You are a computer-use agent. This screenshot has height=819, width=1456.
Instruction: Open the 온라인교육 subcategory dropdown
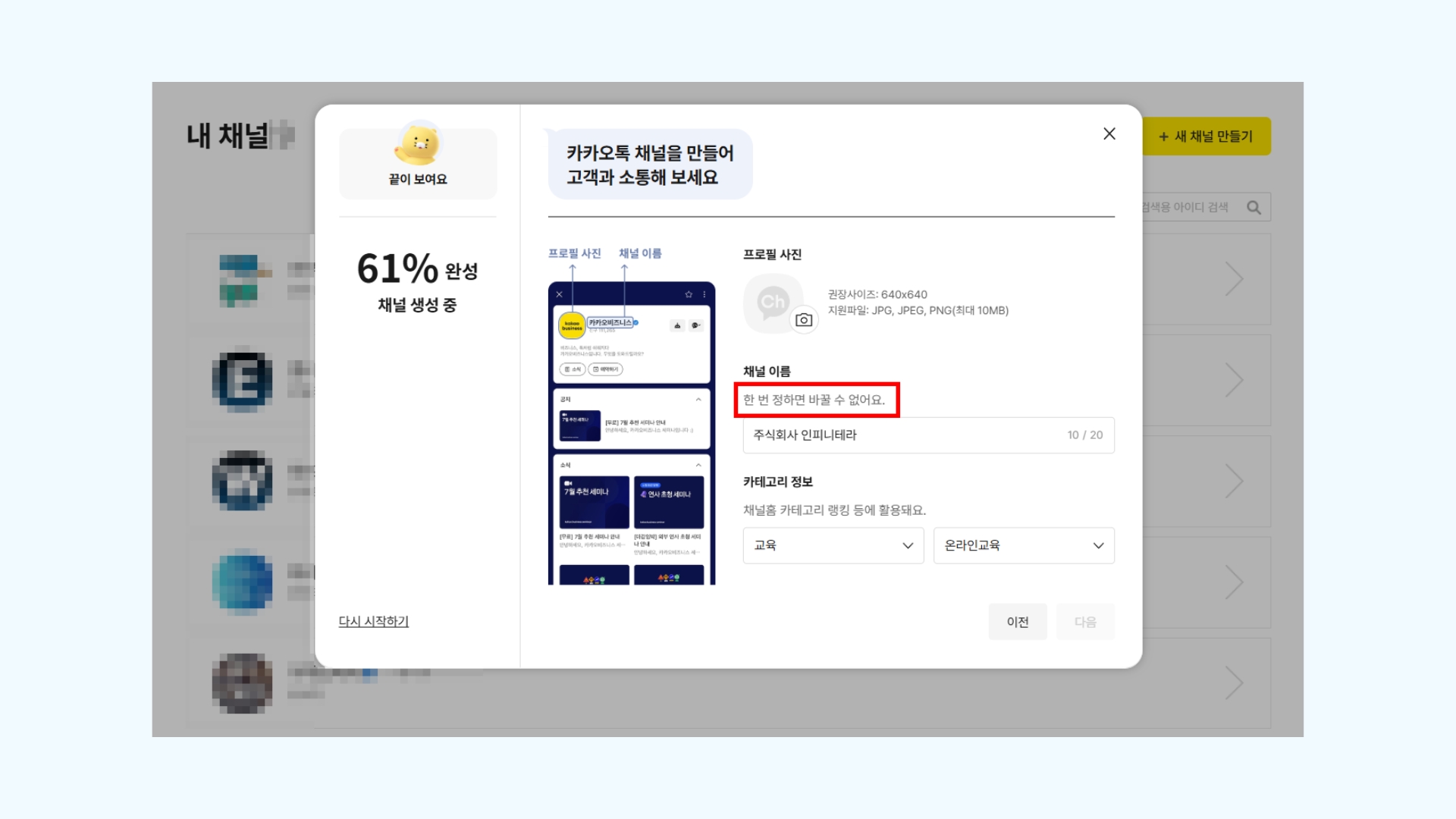click(1023, 545)
